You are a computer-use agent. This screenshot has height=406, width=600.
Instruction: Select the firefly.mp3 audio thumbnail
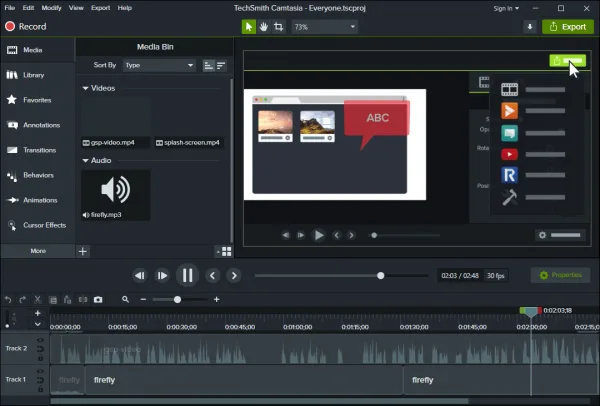116,195
